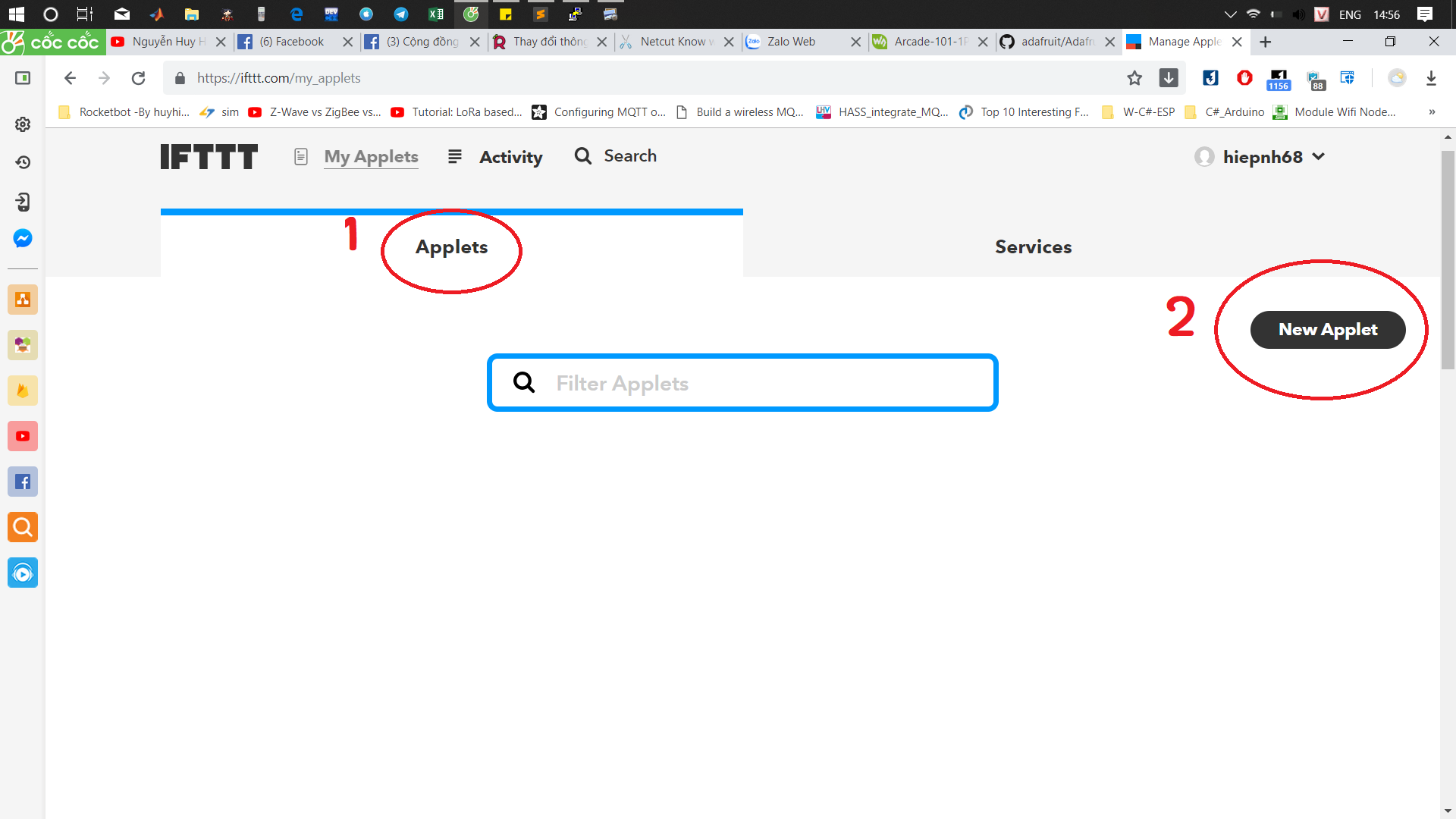Open the W-C#-ESP bookmark folder
Screen dimensions: 1456x819
(1138, 112)
